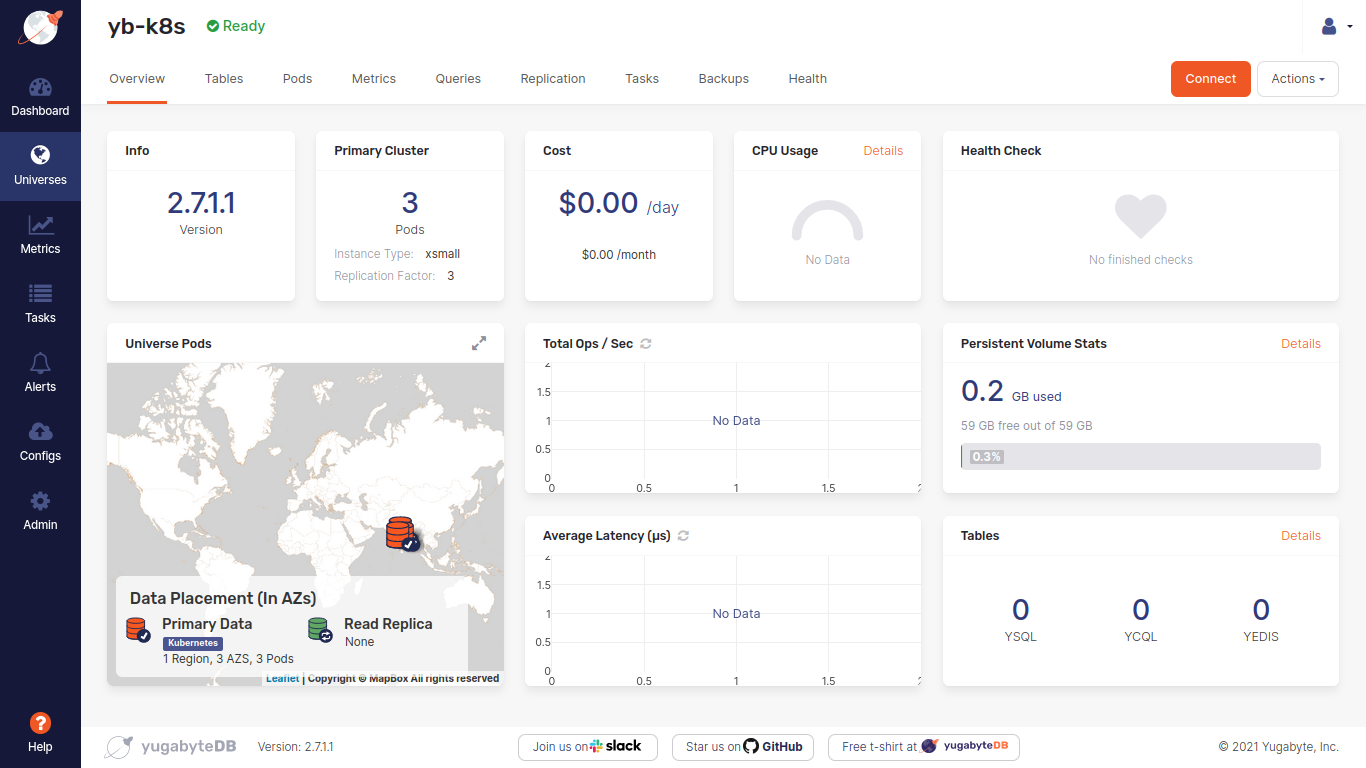Switch to the Pods tab
The height and width of the screenshot is (768, 1366).
[x=297, y=79]
